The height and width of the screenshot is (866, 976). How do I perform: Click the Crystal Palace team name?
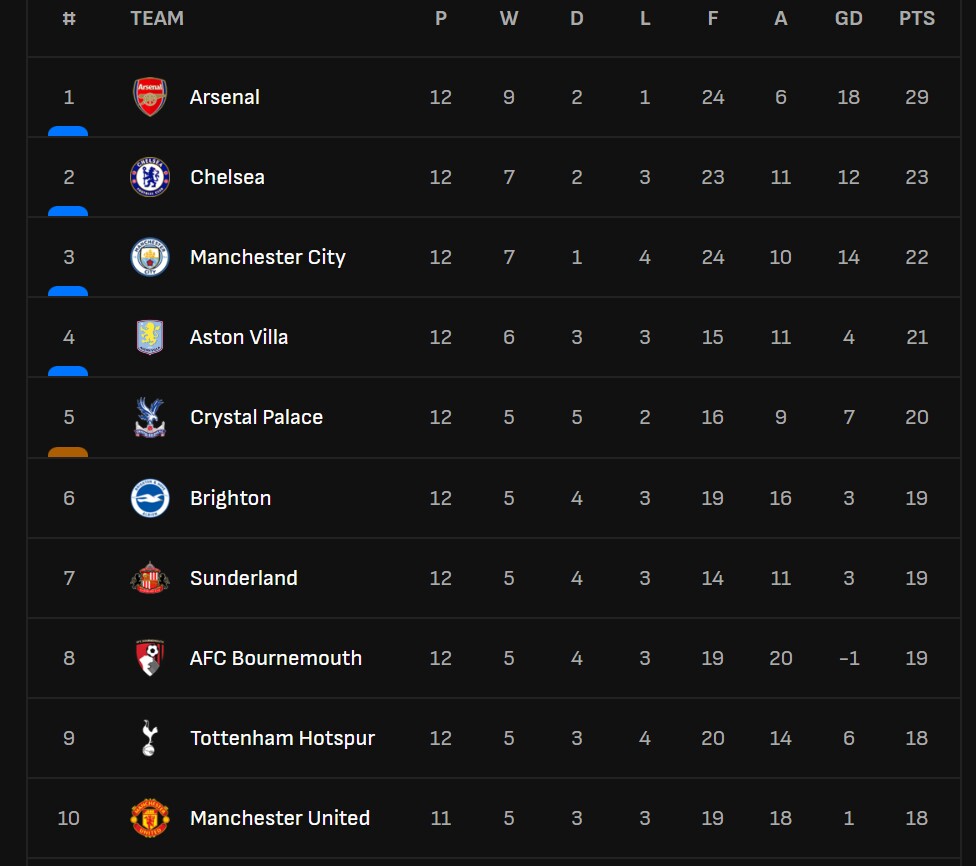(x=257, y=417)
